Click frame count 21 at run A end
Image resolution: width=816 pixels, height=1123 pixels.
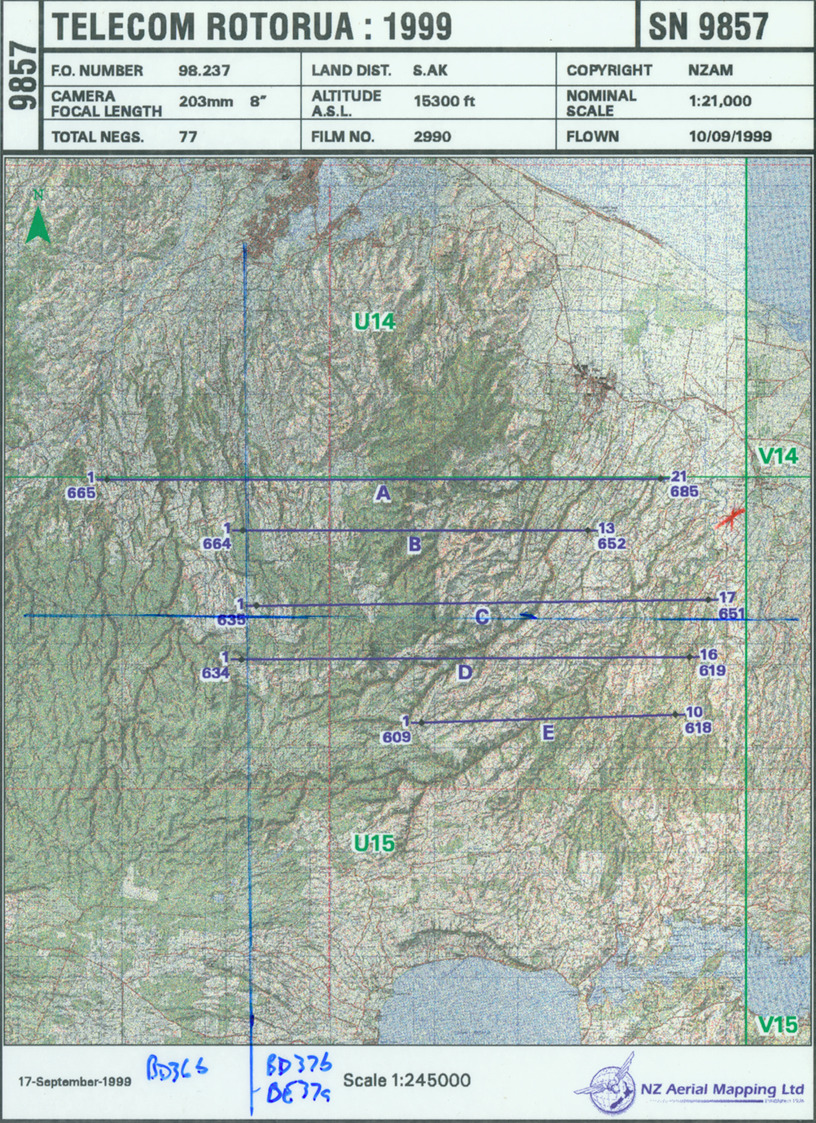[x=678, y=476]
